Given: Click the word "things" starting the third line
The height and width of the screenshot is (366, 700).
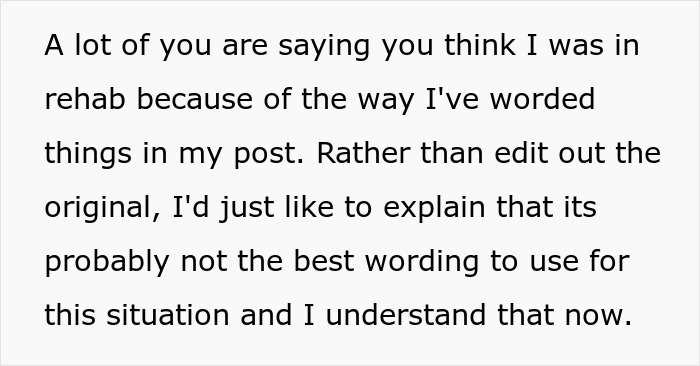Looking at the screenshot, I should coord(88,155).
